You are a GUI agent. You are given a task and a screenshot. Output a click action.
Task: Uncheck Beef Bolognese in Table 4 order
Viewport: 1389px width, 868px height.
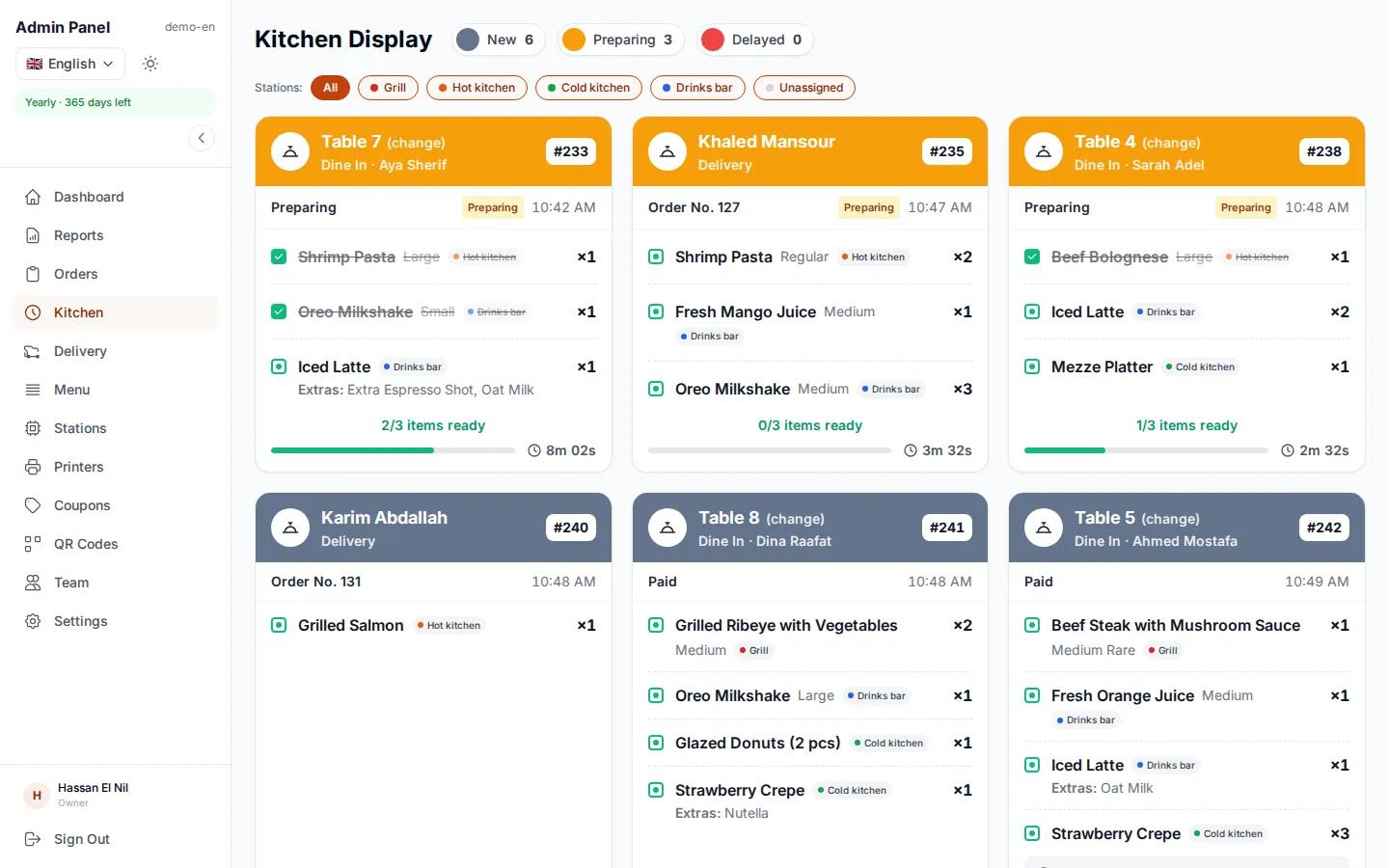pyautogui.click(x=1032, y=257)
